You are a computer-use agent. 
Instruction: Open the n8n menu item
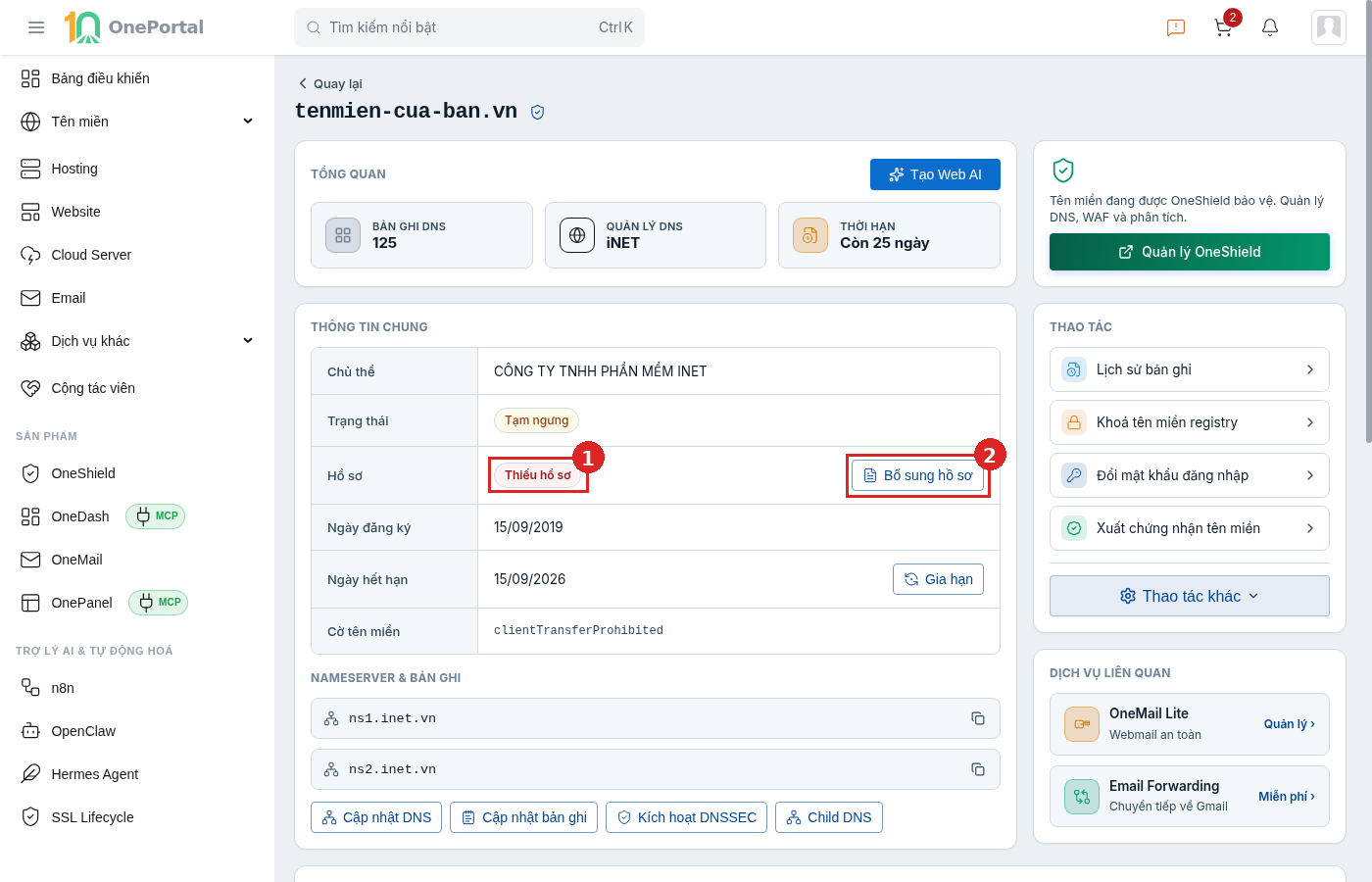click(137, 688)
